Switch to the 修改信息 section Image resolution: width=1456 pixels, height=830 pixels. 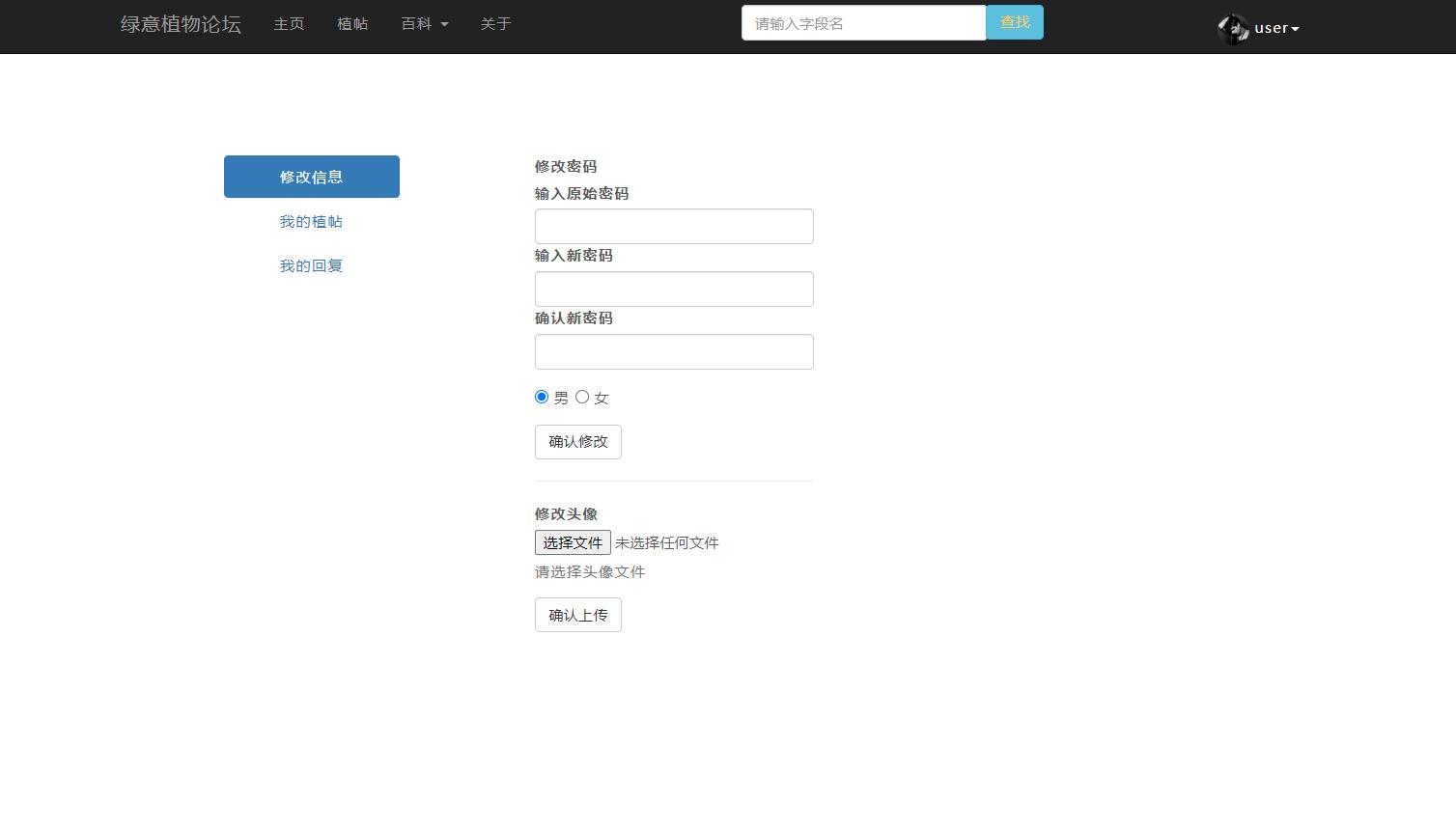311,177
